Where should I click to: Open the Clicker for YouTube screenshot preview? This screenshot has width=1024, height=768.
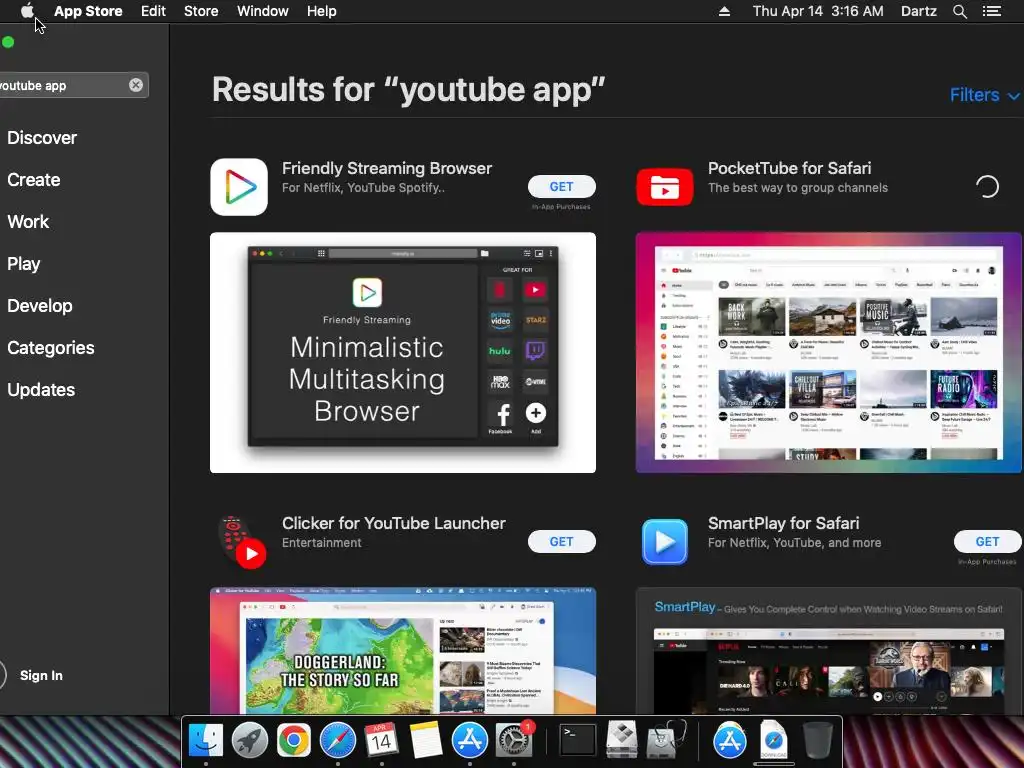pos(403,650)
